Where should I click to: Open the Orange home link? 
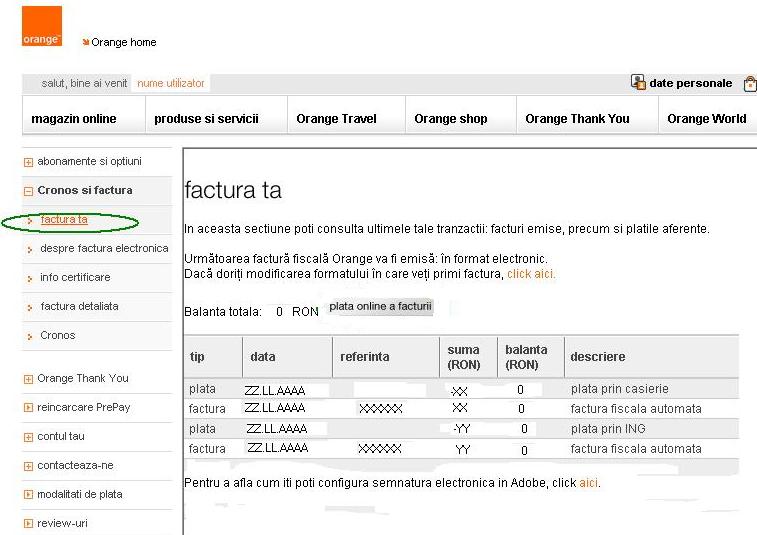coord(124,42)
